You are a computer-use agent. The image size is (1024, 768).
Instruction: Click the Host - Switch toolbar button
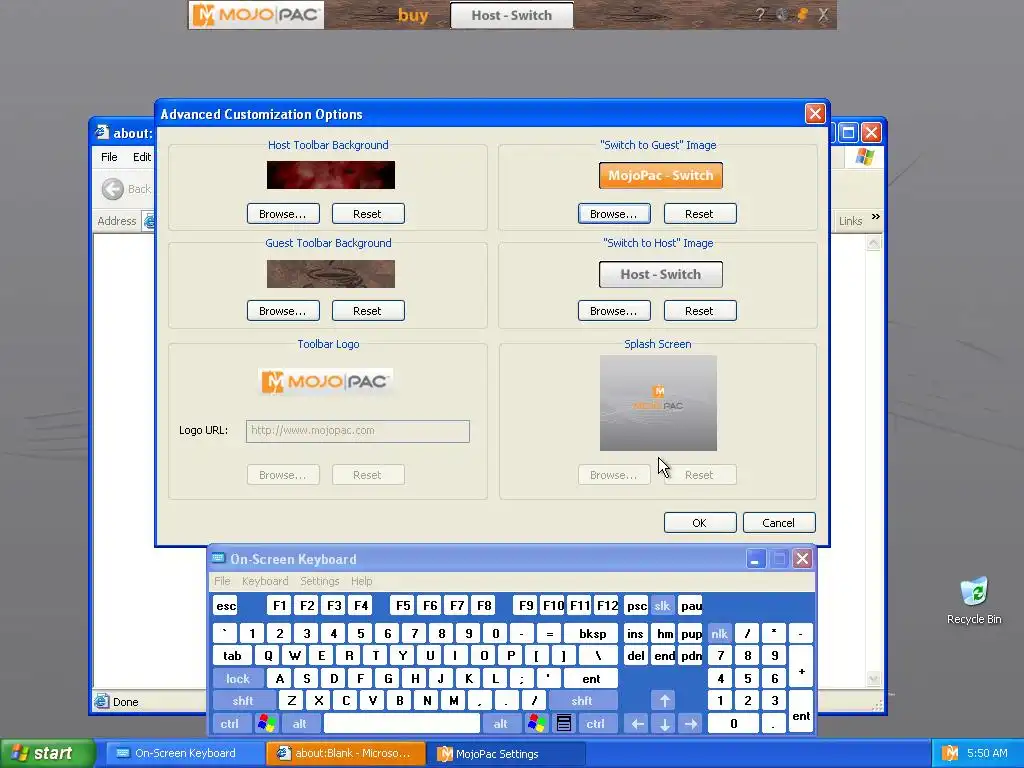pyautogui.click(x=511, y=15)
